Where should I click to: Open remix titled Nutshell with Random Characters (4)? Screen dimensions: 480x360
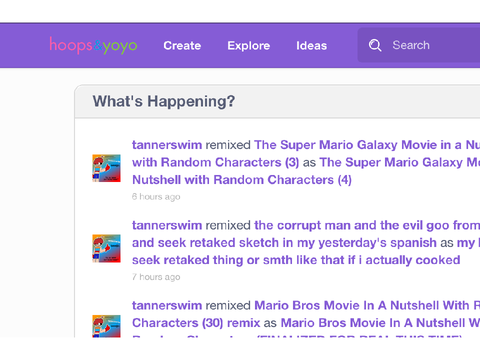point(242,180)
